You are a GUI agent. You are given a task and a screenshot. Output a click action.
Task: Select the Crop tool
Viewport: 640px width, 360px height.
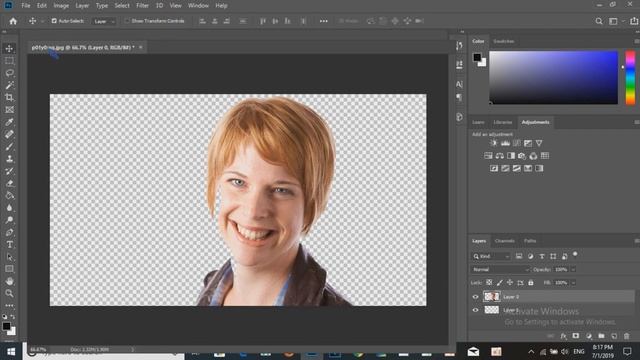[x=9, y=98]
